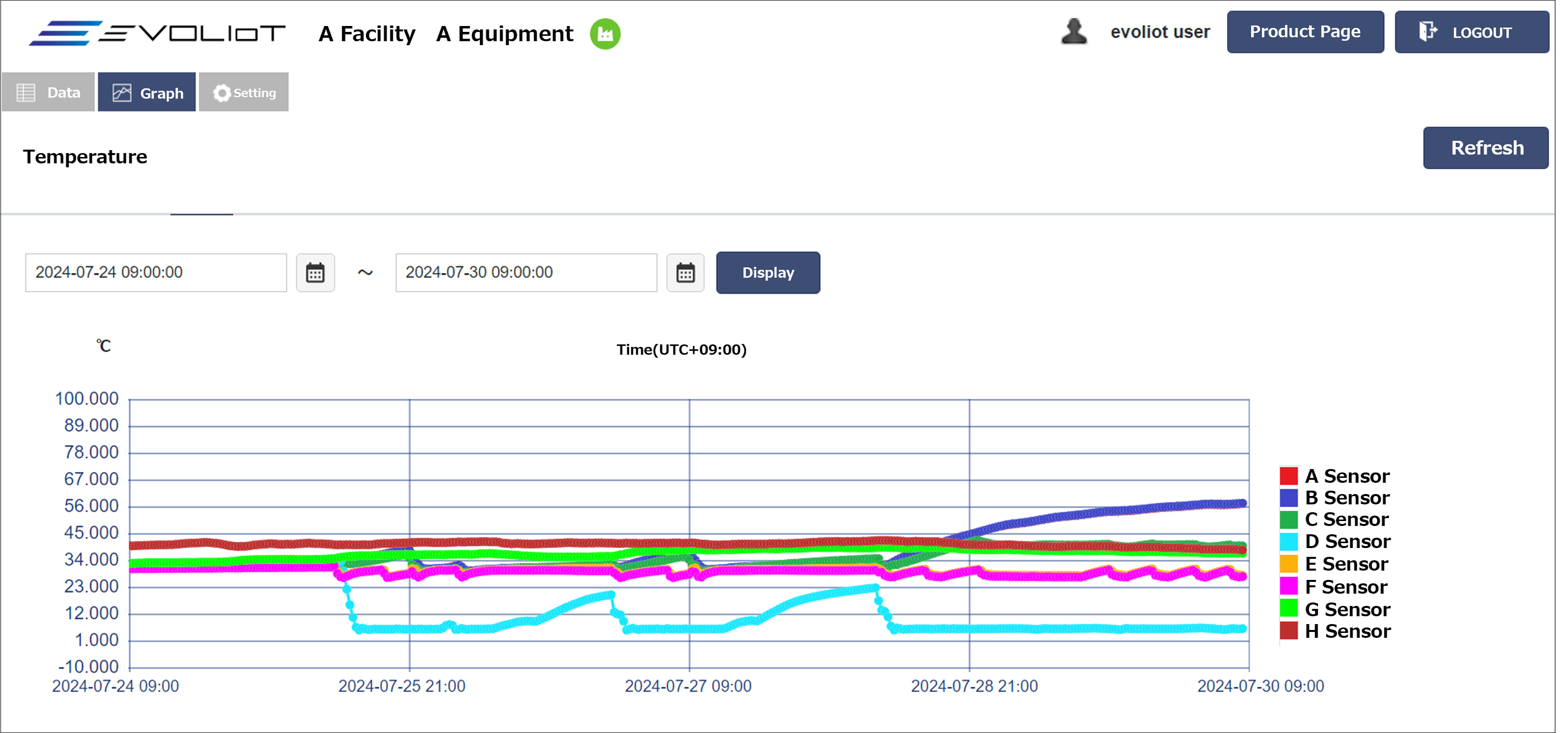Screen dimensions: 1568x733
Task: Open the start date calendar picker
Action: pos(315,272)
